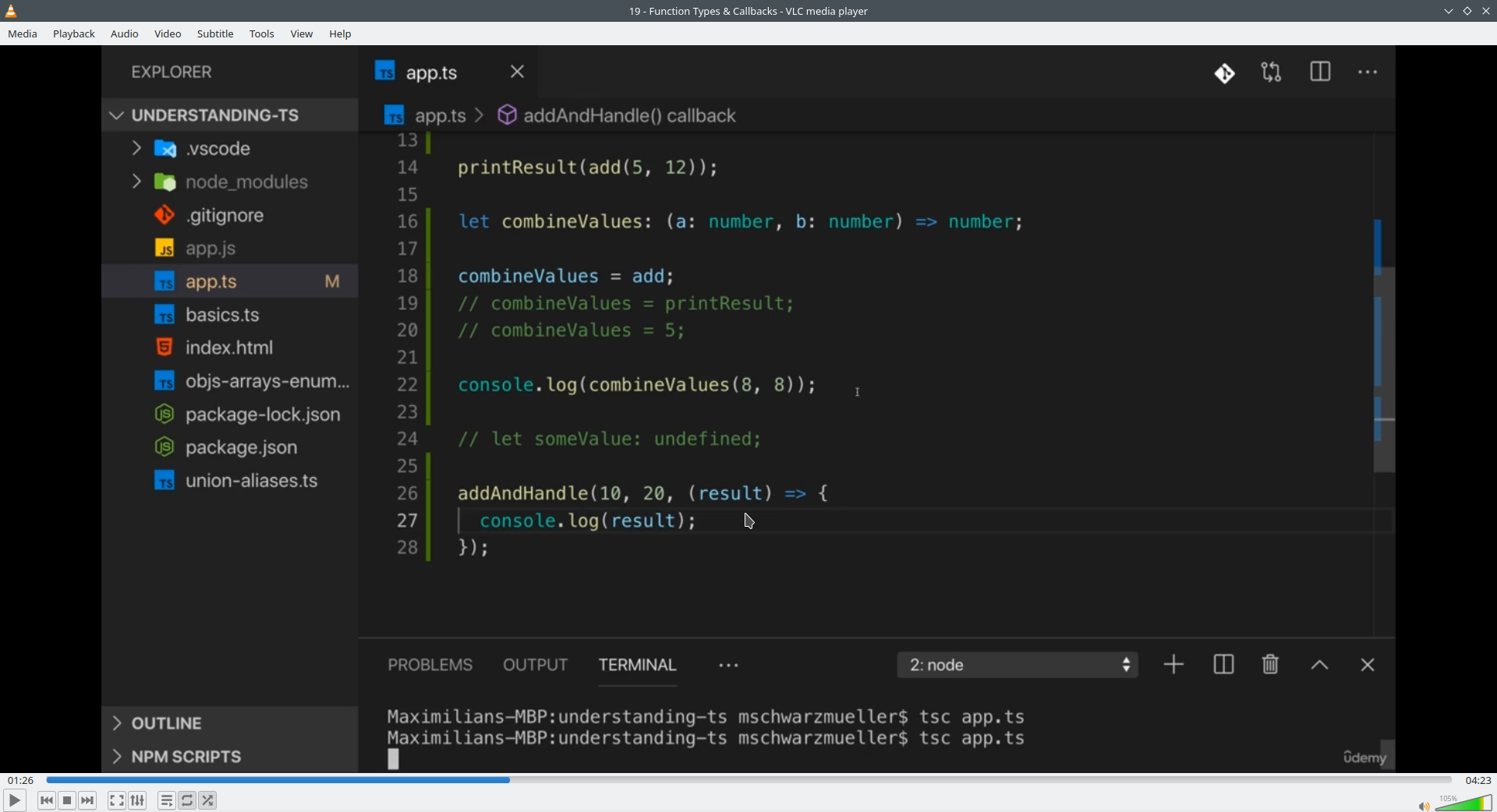Maximize the panel with chevron up
The height and width of the screenshot is (812, 1497).
(1320, 665)
